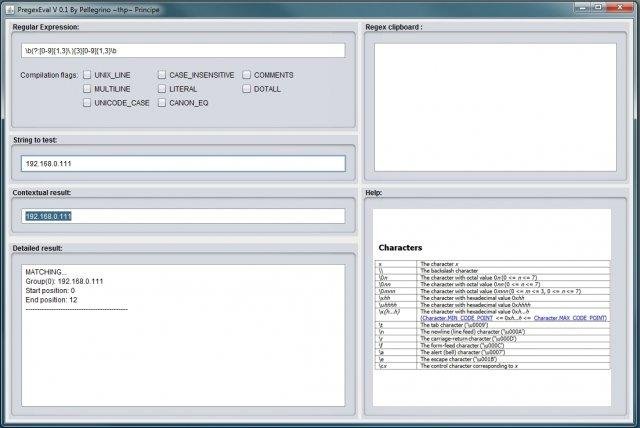Follow the Character.MAX_CODE_POINT help link
The image size is (640, 428).
coord(570,318)
